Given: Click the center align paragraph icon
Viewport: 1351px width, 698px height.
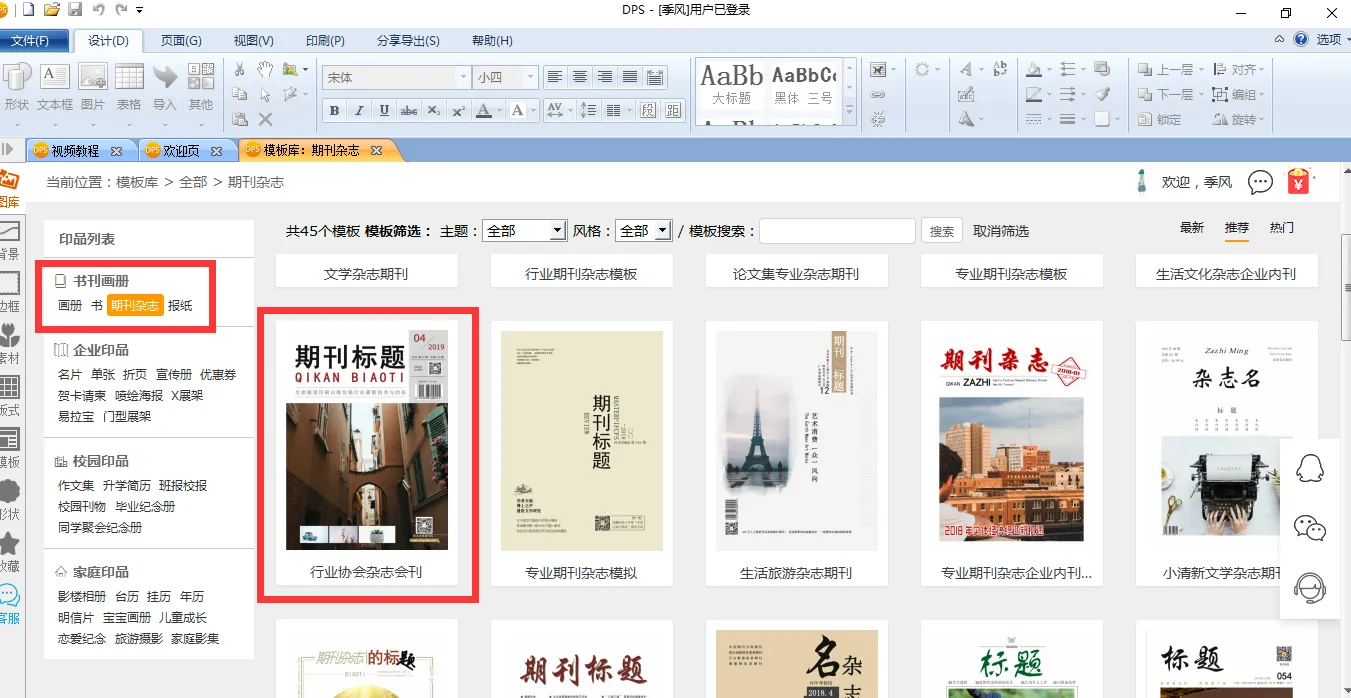Looking at the screenshot, I should tap(580, 77).
